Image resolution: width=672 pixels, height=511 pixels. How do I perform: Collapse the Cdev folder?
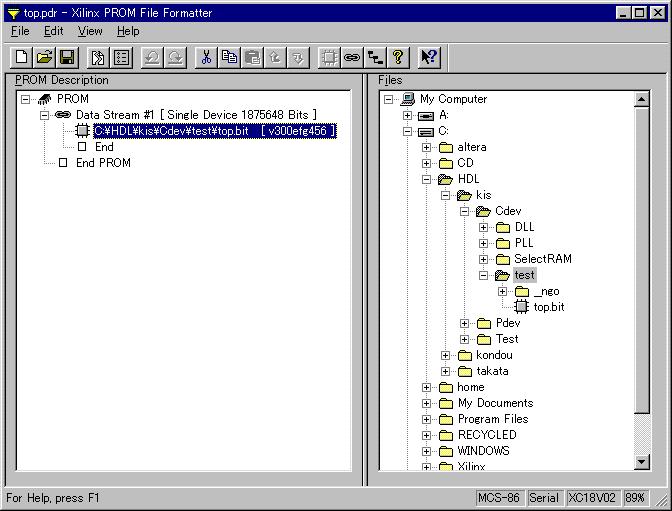[465, 211]
